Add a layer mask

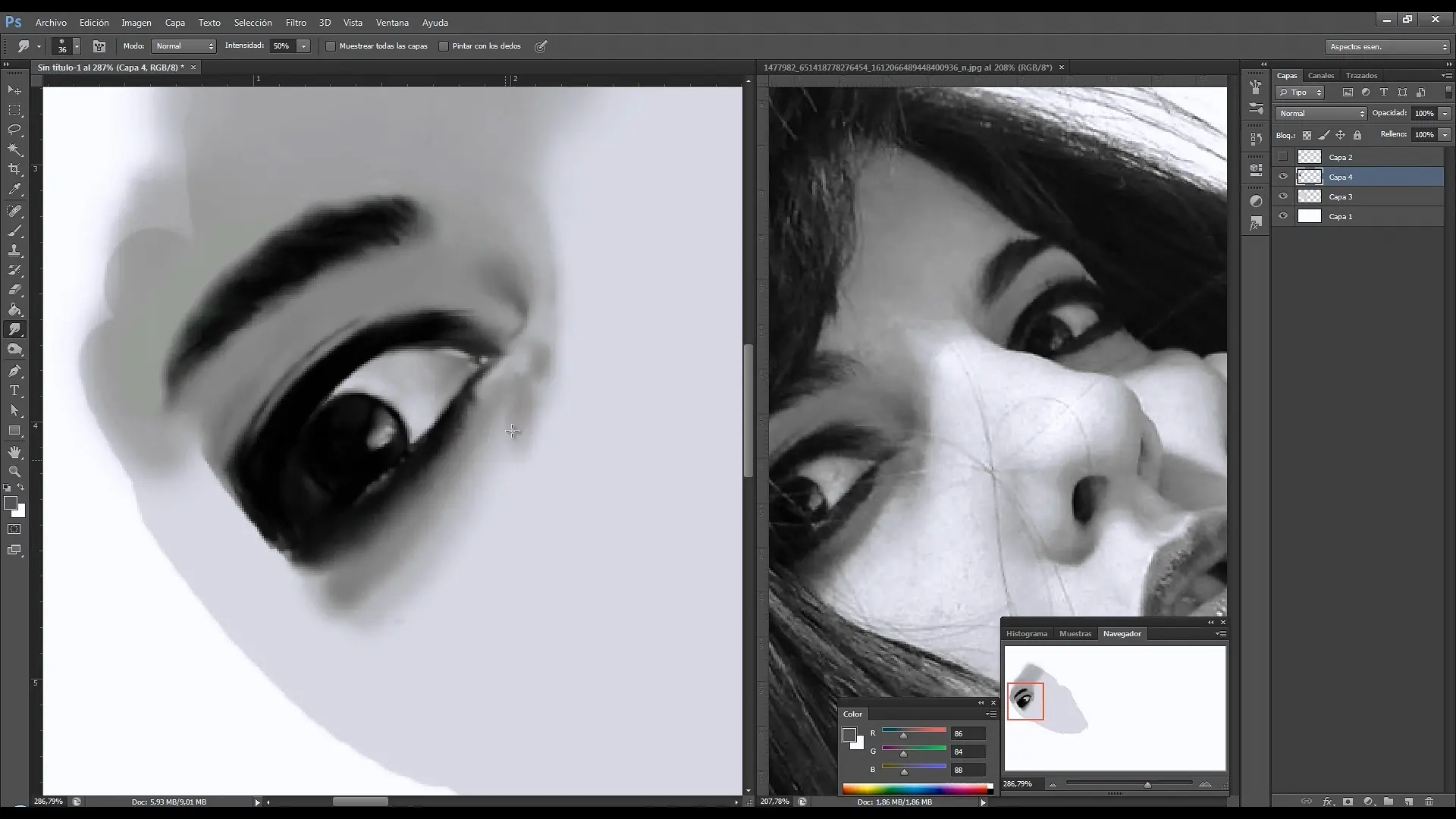click(1348, 802)
